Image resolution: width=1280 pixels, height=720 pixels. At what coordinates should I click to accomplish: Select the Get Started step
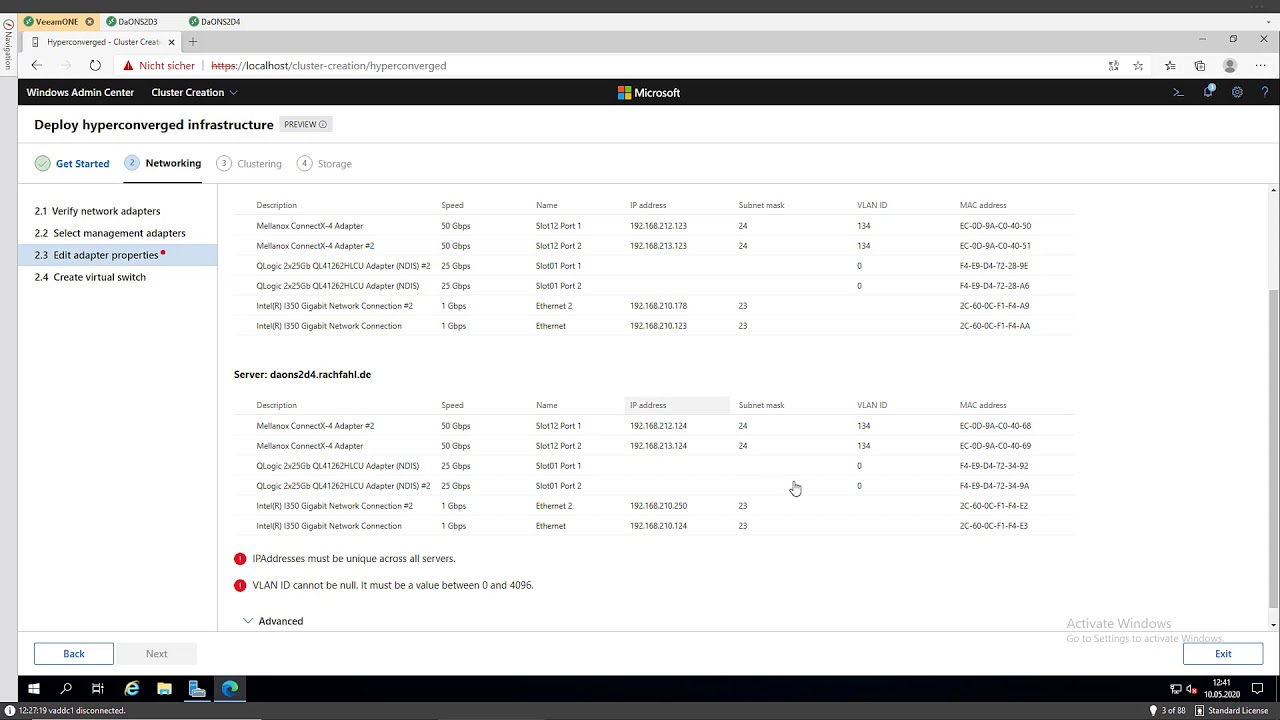click(x=72, y=163)
